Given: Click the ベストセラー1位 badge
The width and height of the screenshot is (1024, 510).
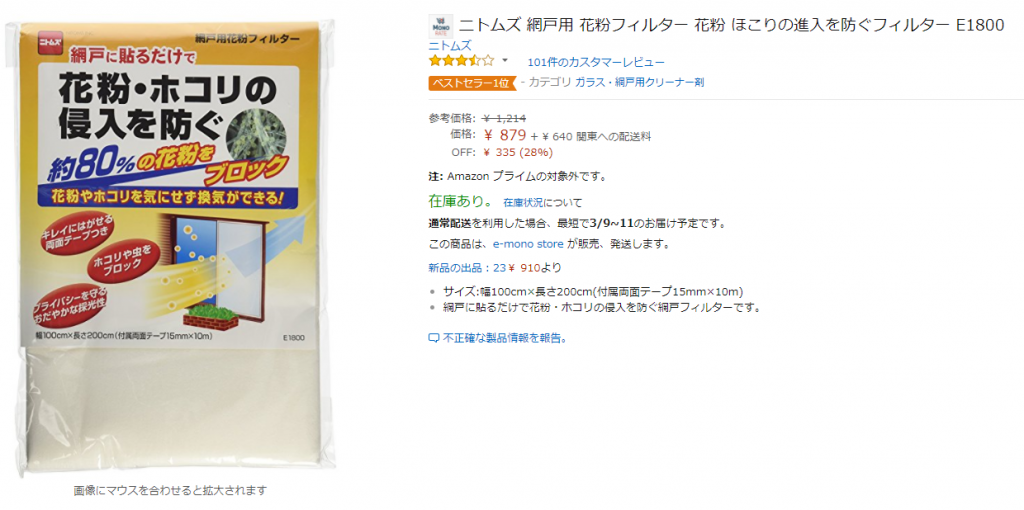Looking at the screenshot, I should [x=473, y=82].
